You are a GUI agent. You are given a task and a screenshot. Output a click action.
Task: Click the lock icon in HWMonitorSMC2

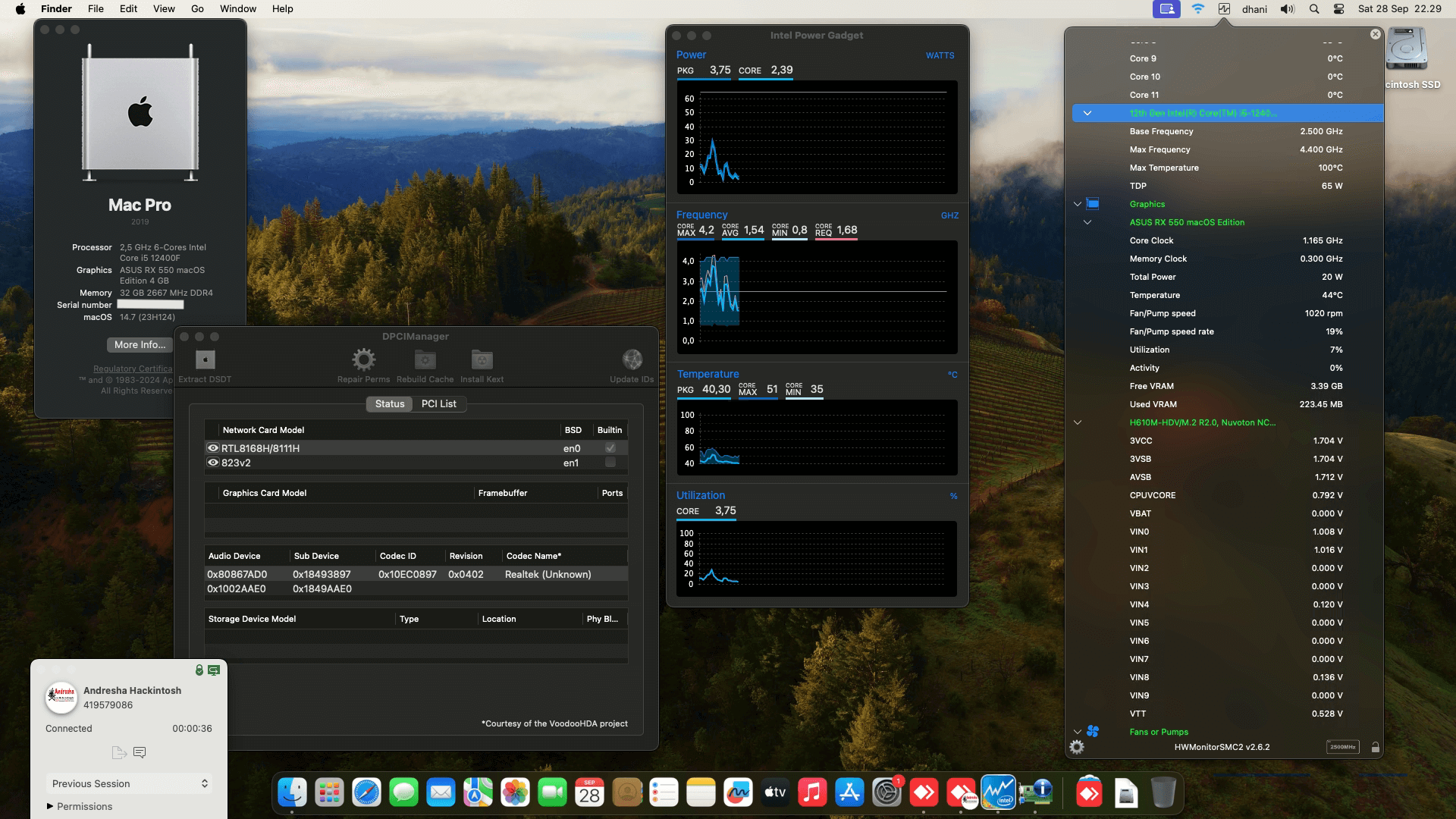pos(1376,747)
